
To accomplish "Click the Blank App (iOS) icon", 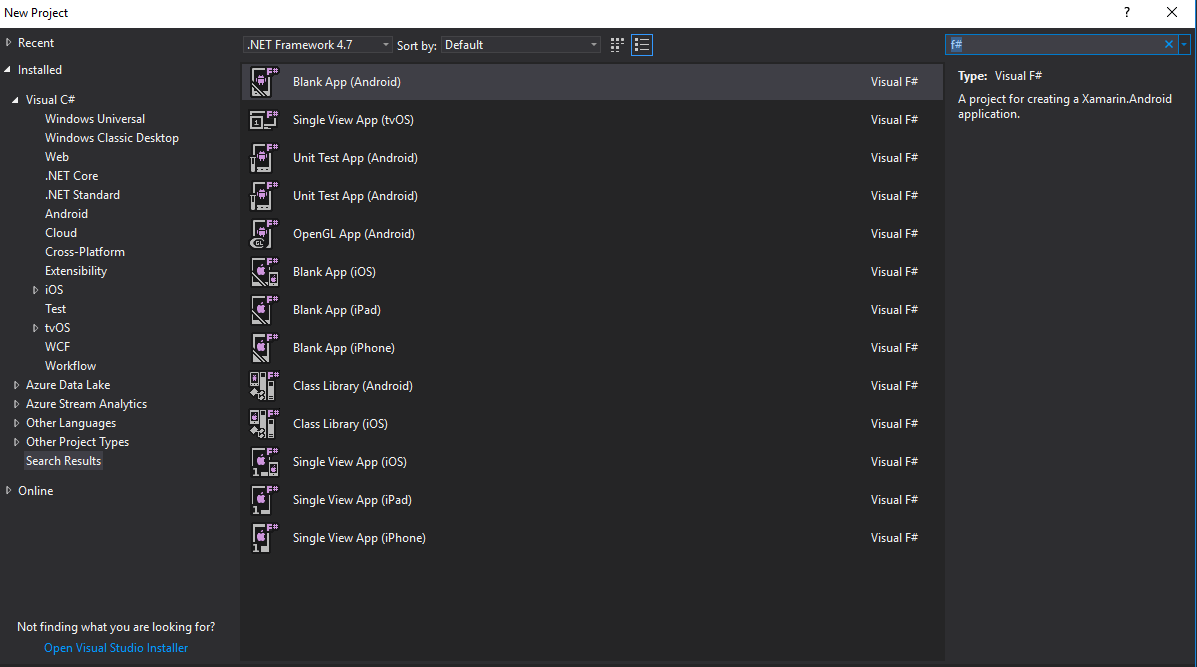I will [x=264, y=272].
